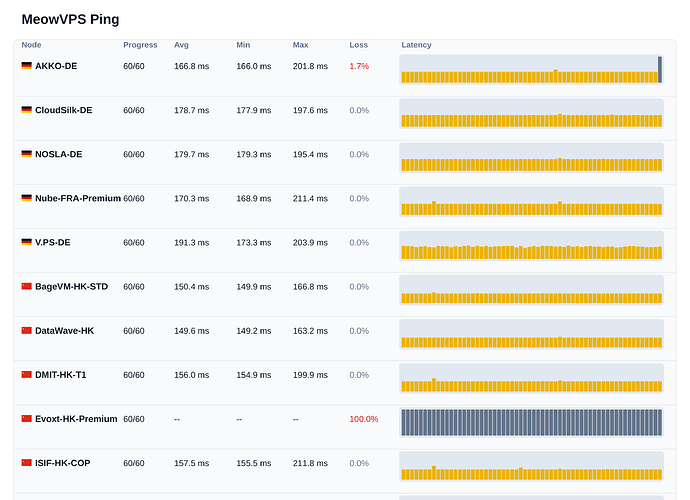This screenshot has height=500, width=690.
Task: Select the CloudSilk-DE node name
Action: click(64, 110)
